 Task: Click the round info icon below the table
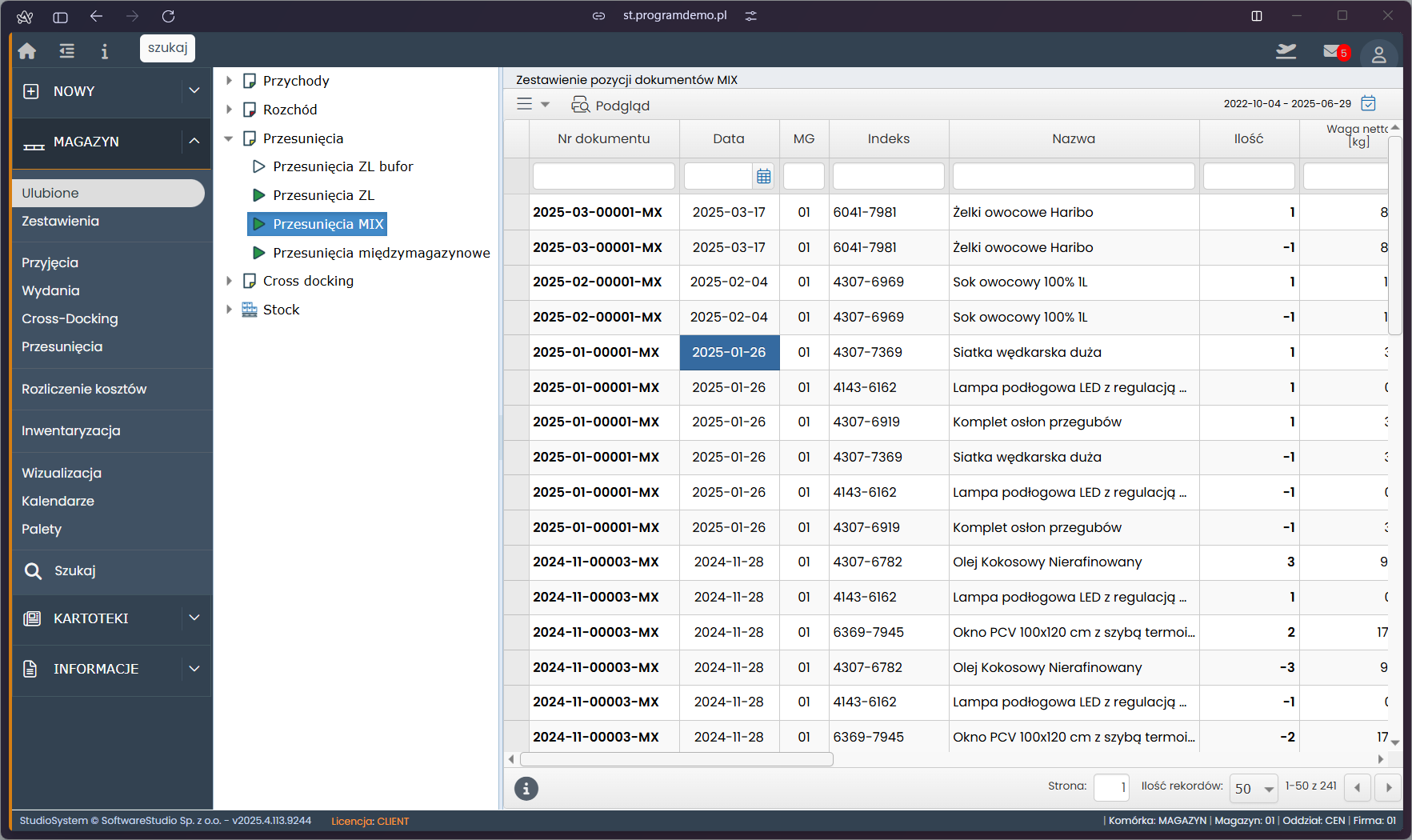point(526,789)
